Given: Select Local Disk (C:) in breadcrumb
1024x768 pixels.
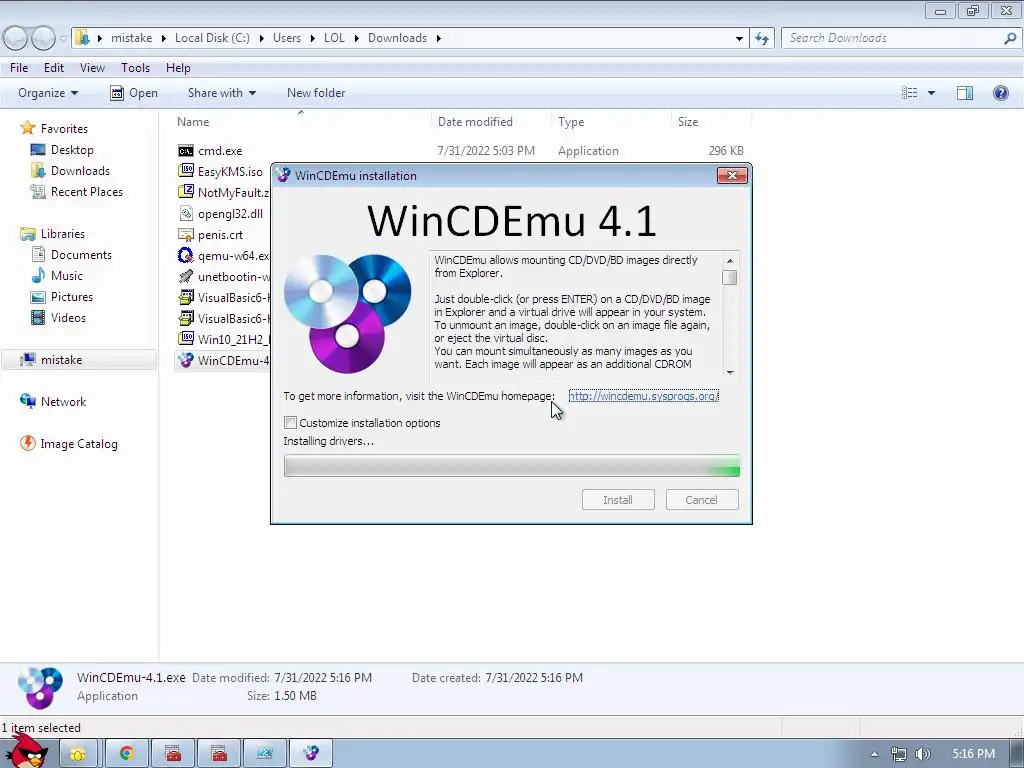Looking at the screenshot, I should [212, 38].
